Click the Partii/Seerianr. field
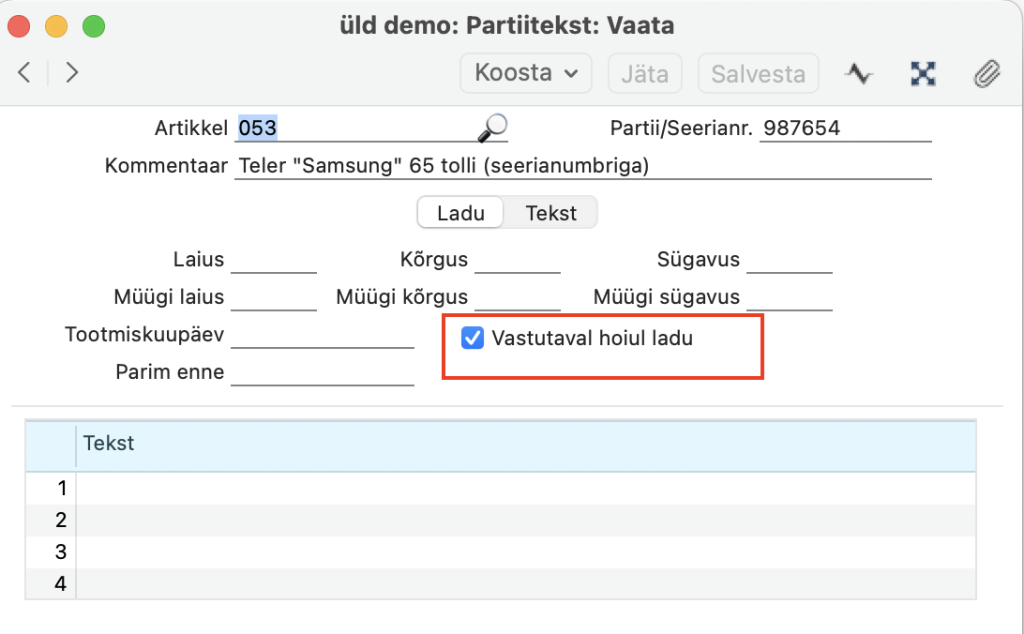 [x=844, y=129]
